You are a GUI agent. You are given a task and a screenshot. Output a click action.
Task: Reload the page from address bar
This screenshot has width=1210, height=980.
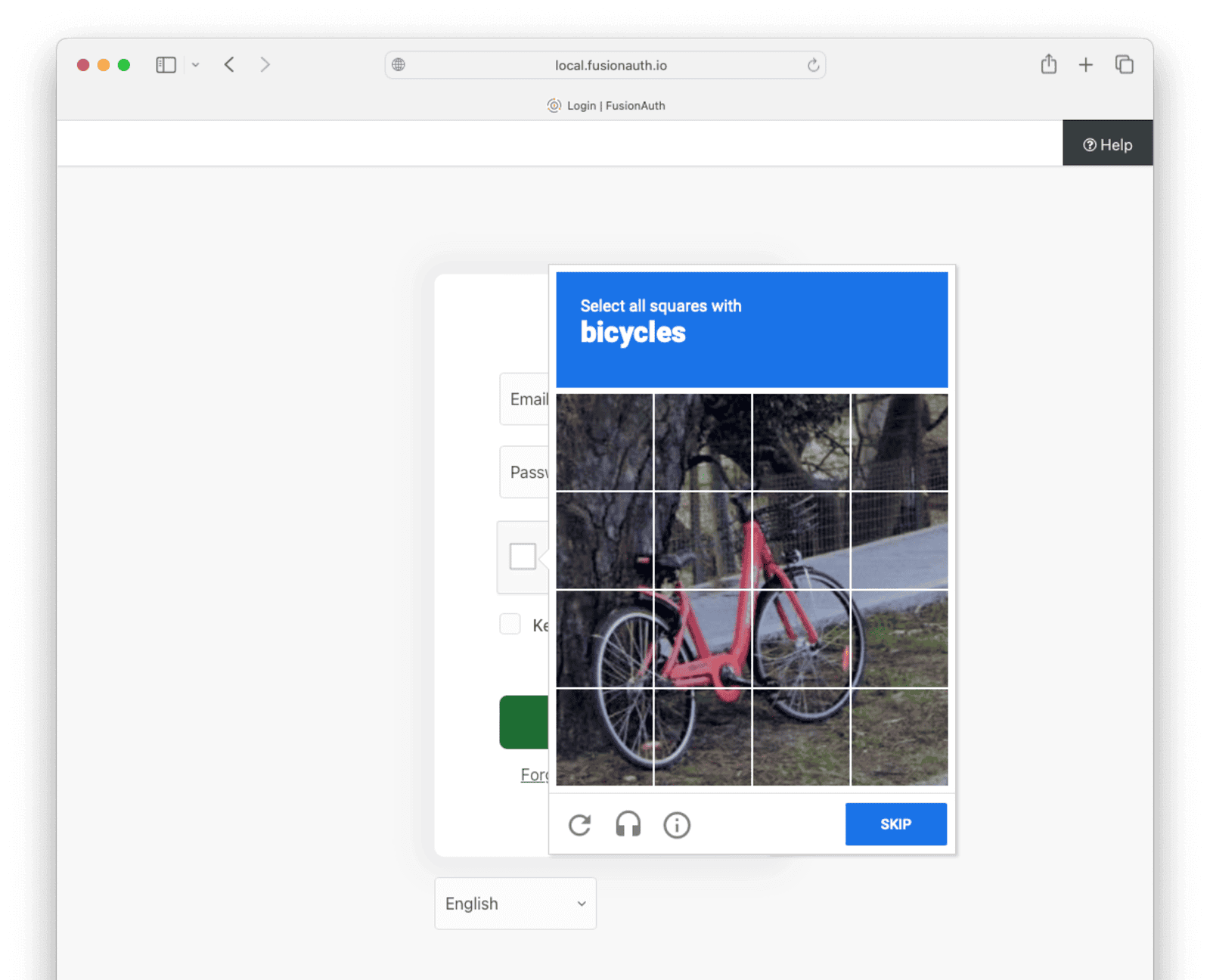point(813,65)
